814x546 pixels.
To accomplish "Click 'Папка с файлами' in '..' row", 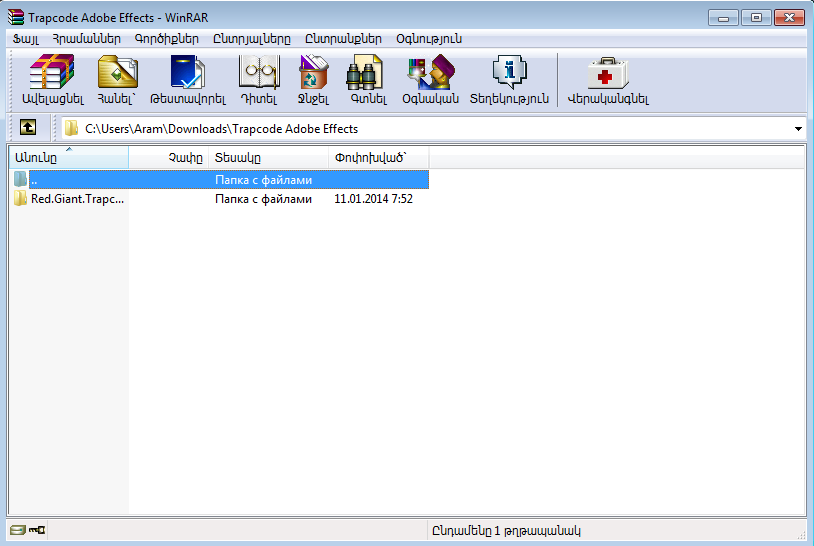I will pos(263,180).
